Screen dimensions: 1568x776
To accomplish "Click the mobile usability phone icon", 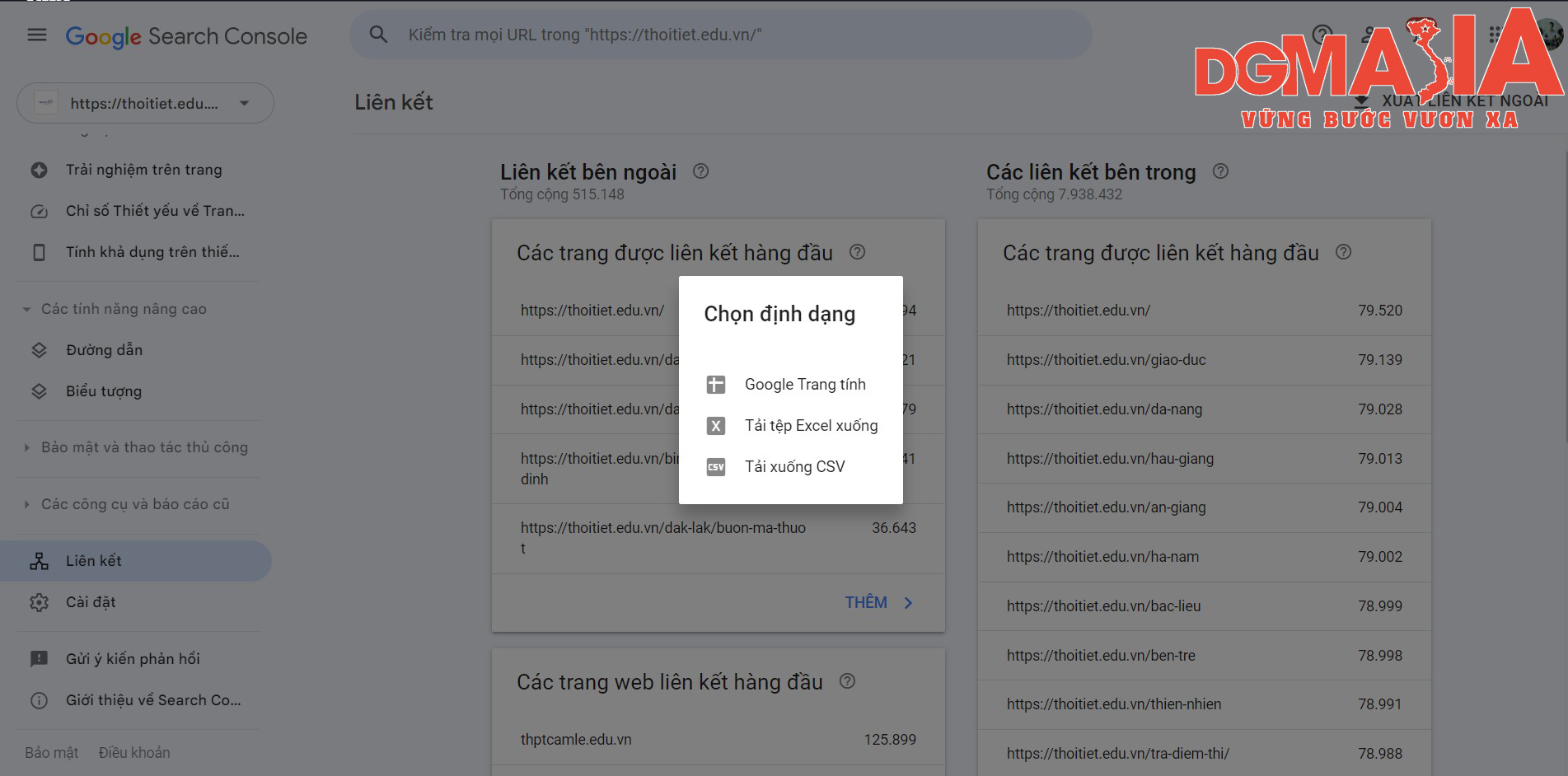I will pyautogui.click(x=39, y=252).
